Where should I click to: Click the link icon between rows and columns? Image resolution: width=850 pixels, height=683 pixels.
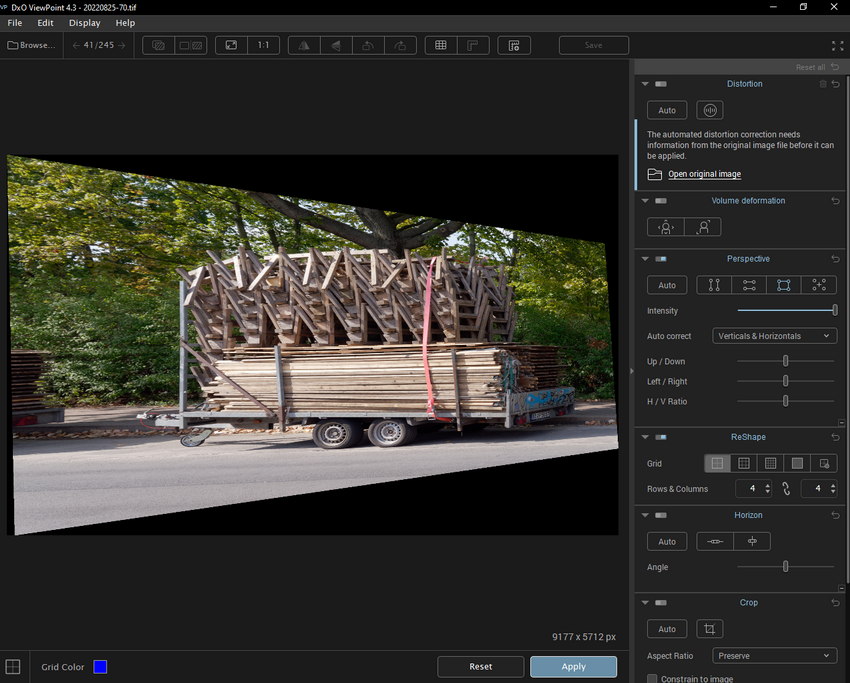point(785,489)
